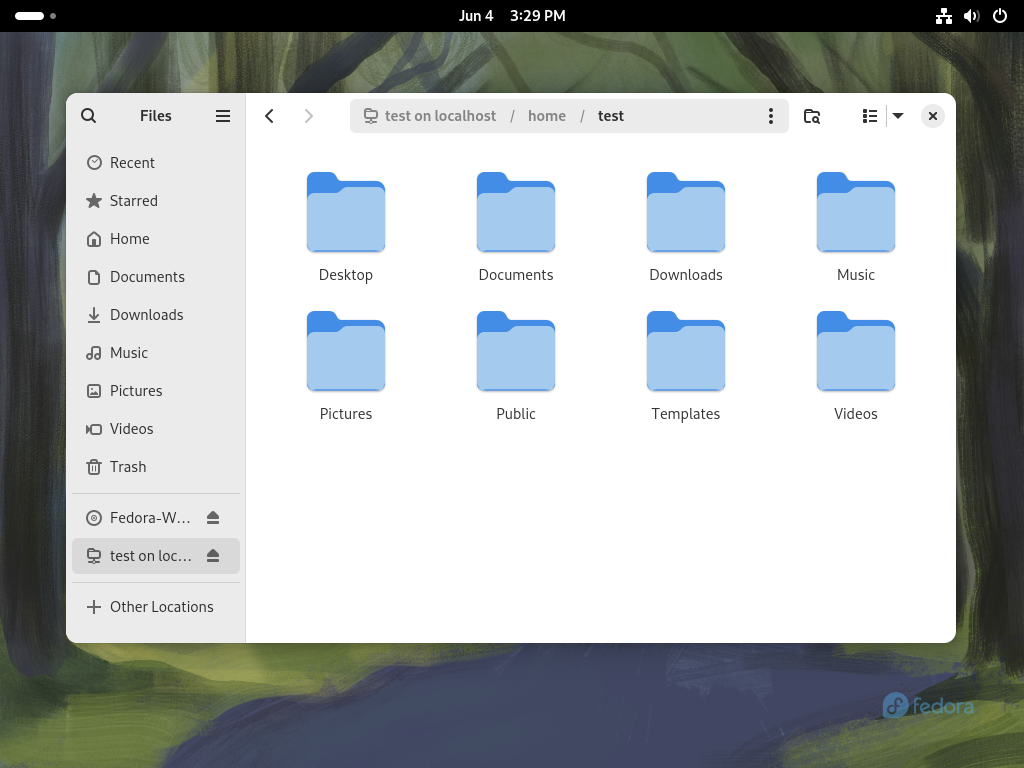
Task: Select the Documents folder icon in grid
Action: coord(516,212)
